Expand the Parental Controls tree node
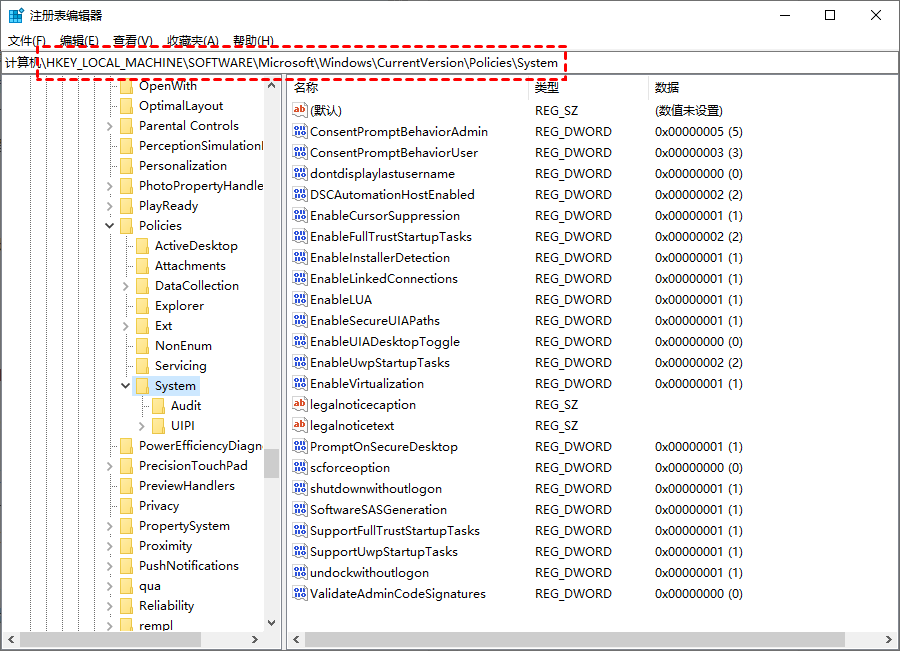The width and height of the screenshot is (900, 651). [110, 126]
